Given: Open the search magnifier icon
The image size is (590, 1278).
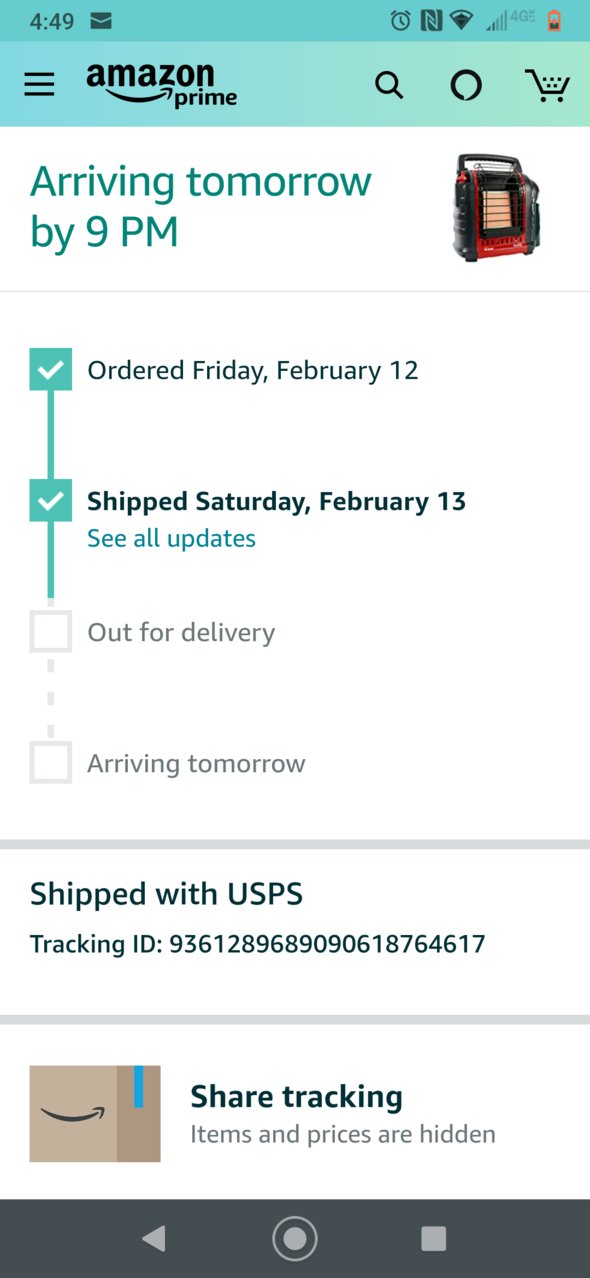Looking at the screenshot, I should (389, 86).
